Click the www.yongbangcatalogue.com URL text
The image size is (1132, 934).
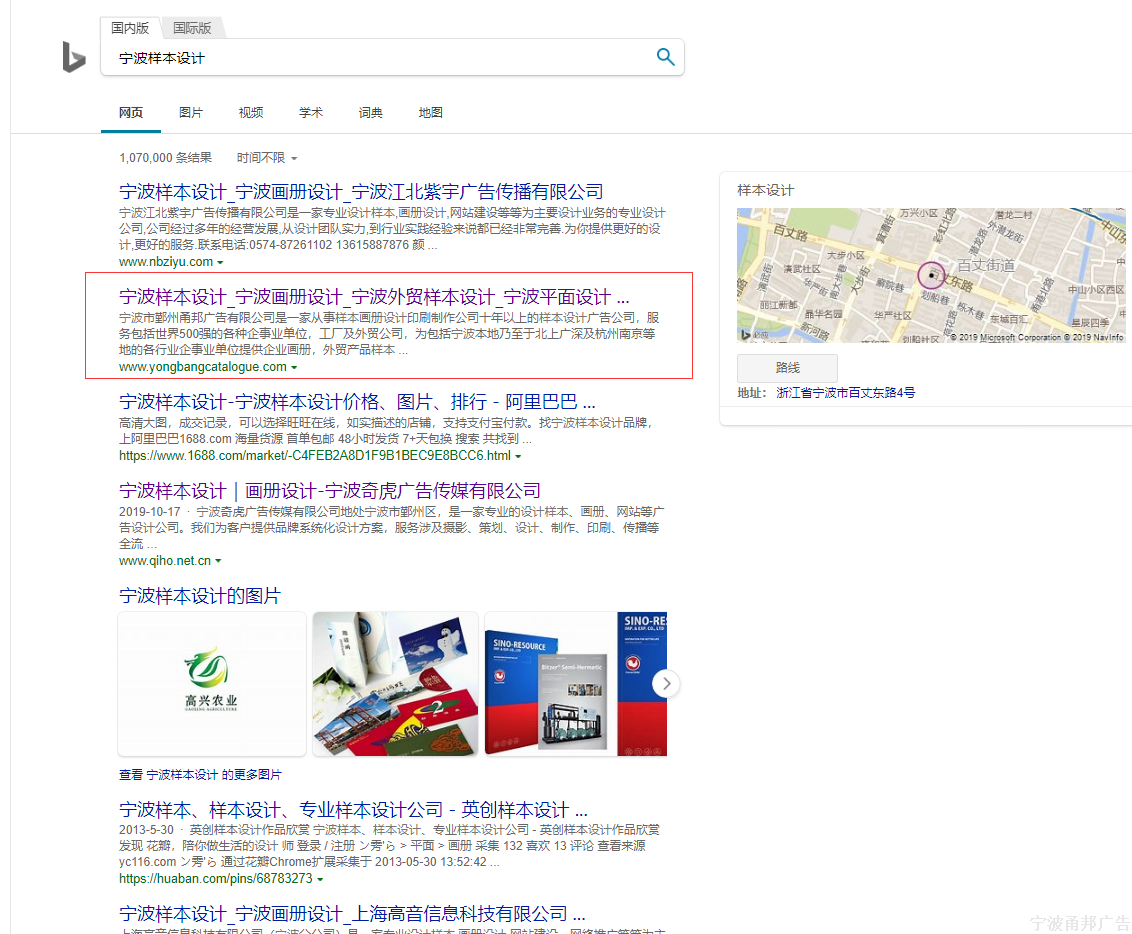[x=203, y=367]
